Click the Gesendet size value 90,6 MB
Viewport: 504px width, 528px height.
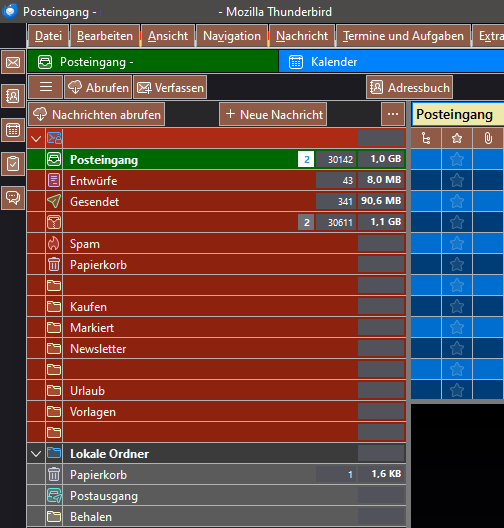pos(381,201)
